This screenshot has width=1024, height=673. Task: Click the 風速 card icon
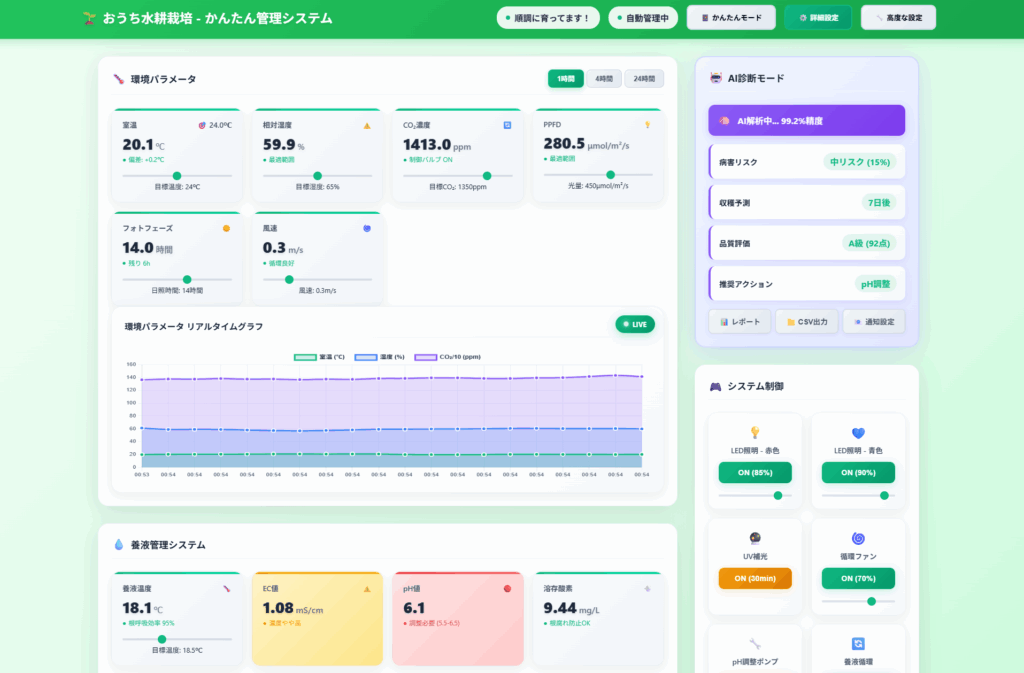[x=367, y=228]
